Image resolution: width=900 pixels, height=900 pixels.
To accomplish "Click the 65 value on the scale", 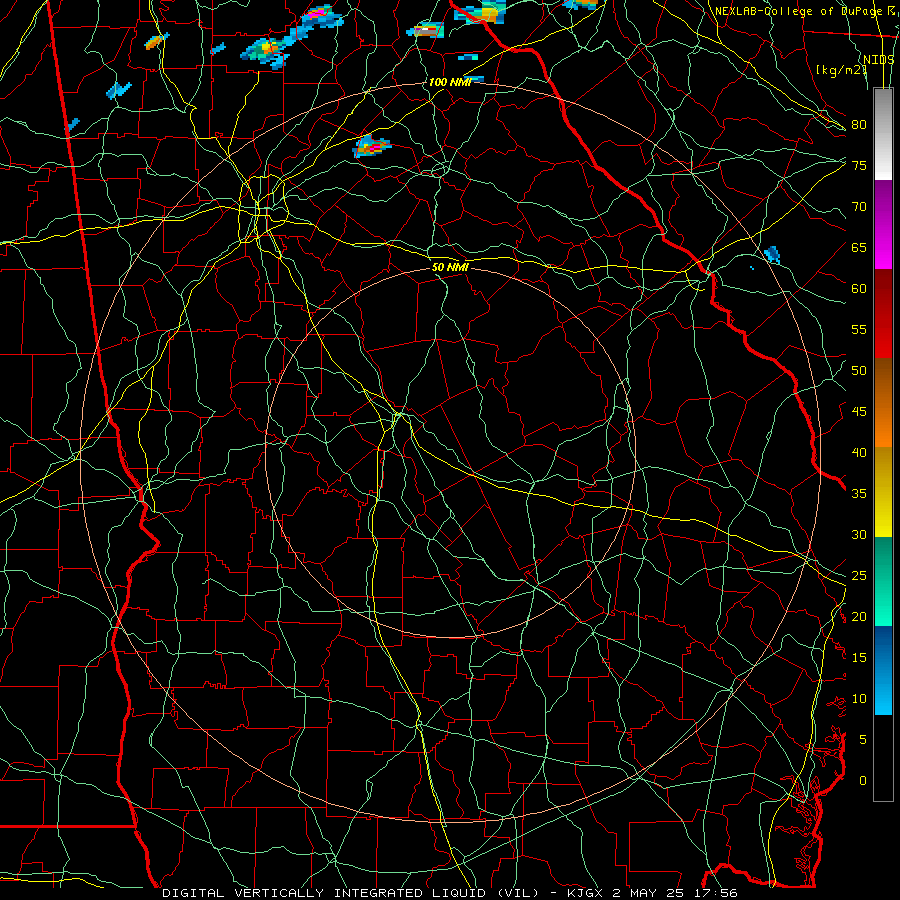I will (859, 247).
